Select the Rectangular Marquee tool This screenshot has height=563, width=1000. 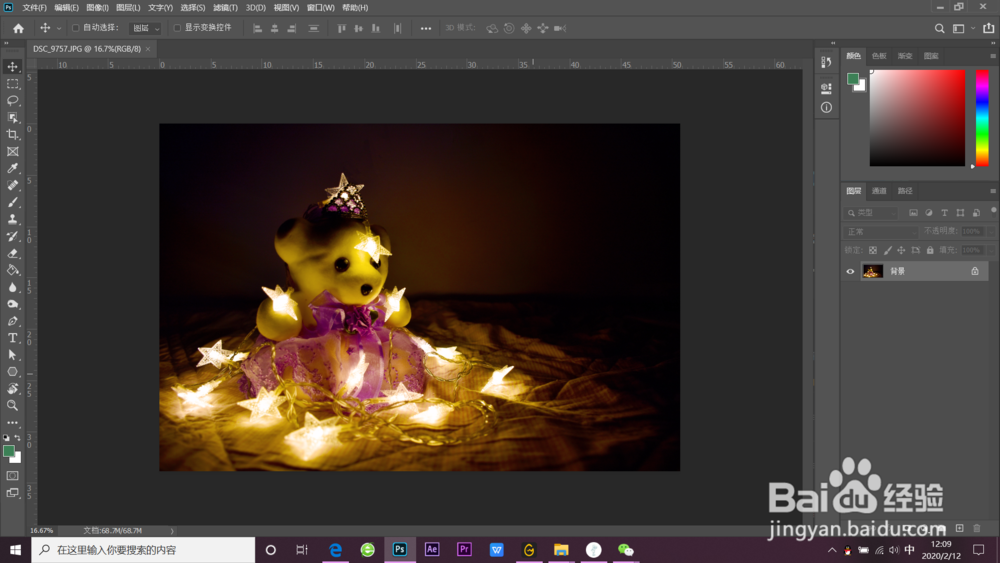tap(12, 84)
